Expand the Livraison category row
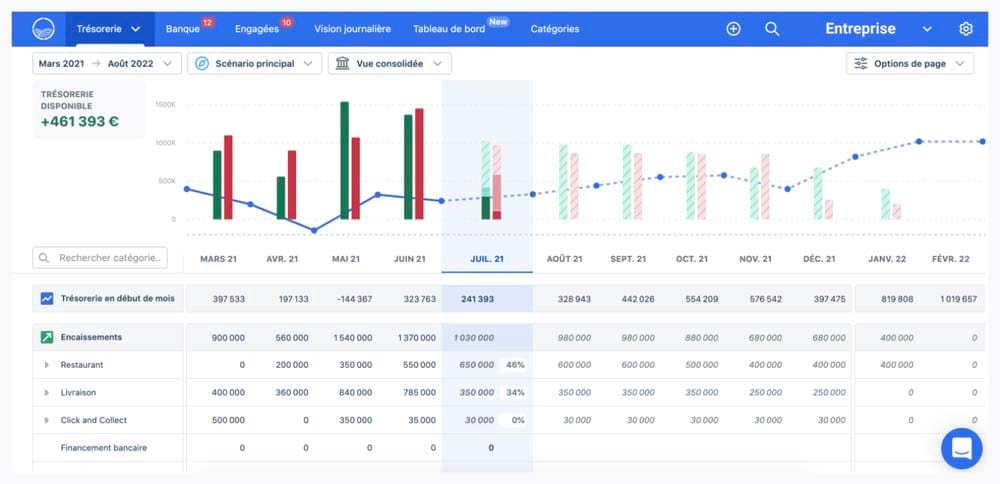Screen dimensions: 1000x484 pos(46,393)
